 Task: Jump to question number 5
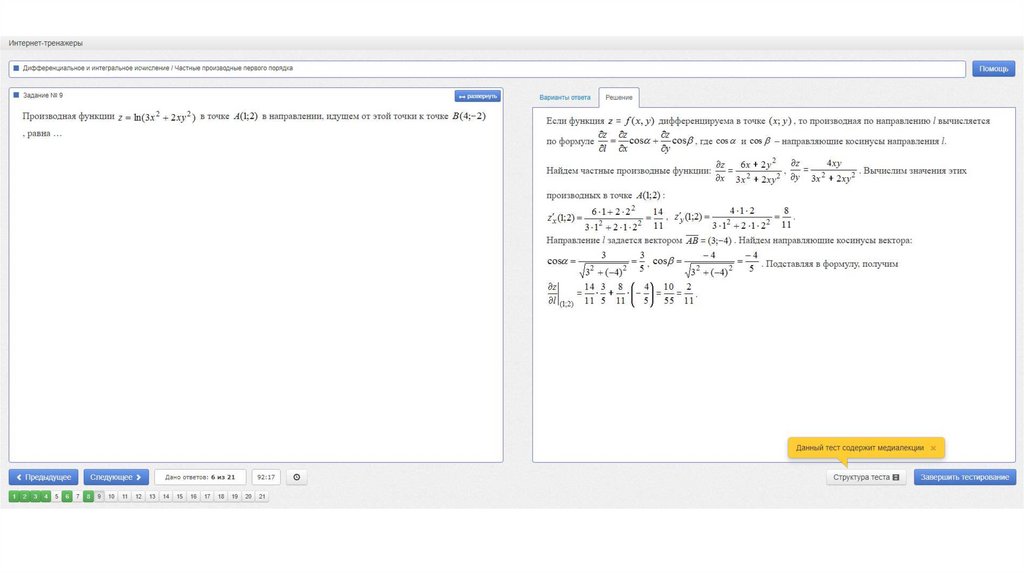click(56, 496)
